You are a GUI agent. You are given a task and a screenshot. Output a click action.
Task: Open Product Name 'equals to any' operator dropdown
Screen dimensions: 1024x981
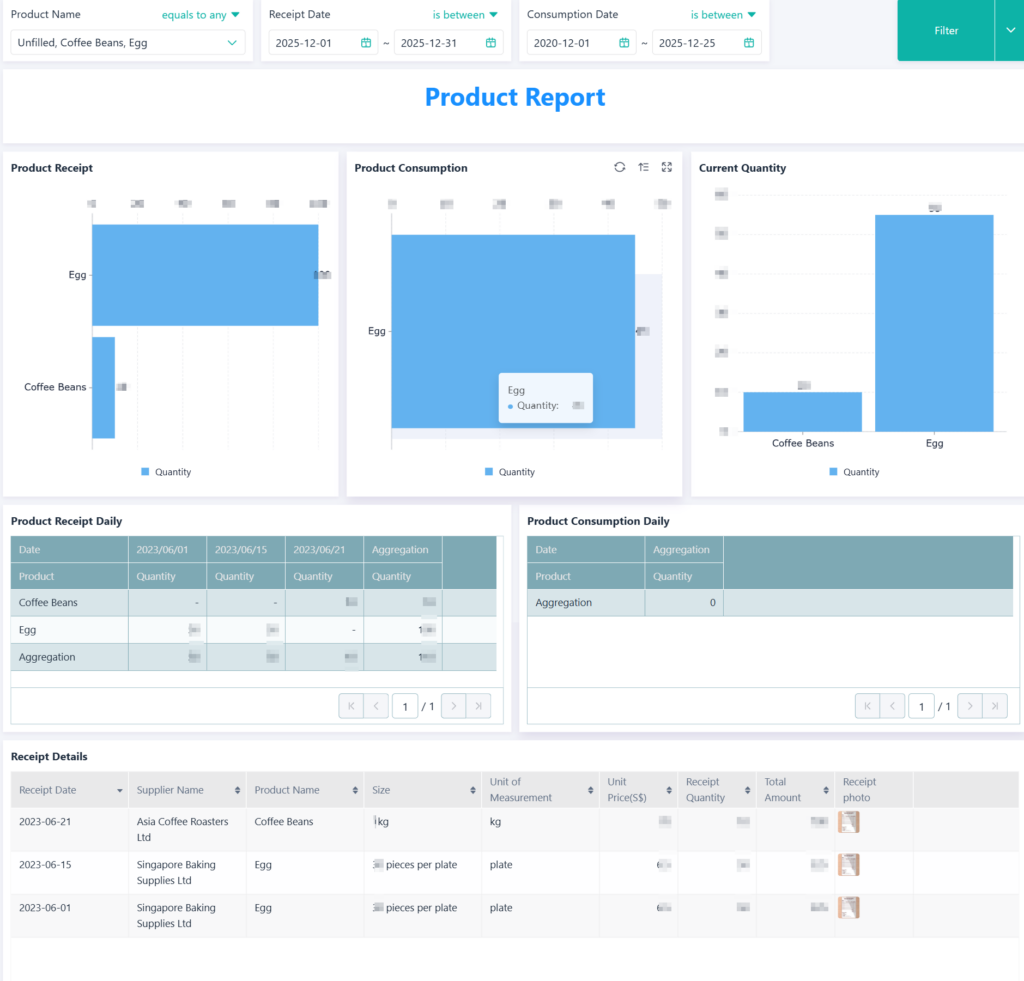(201, 15)
